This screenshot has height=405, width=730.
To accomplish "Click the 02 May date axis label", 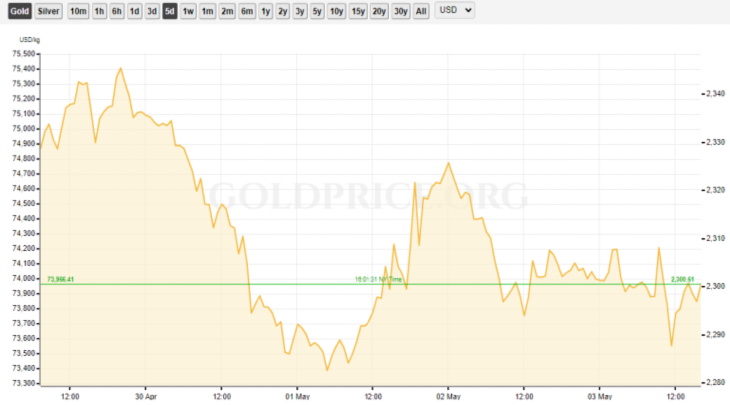I will pos(448,397).
